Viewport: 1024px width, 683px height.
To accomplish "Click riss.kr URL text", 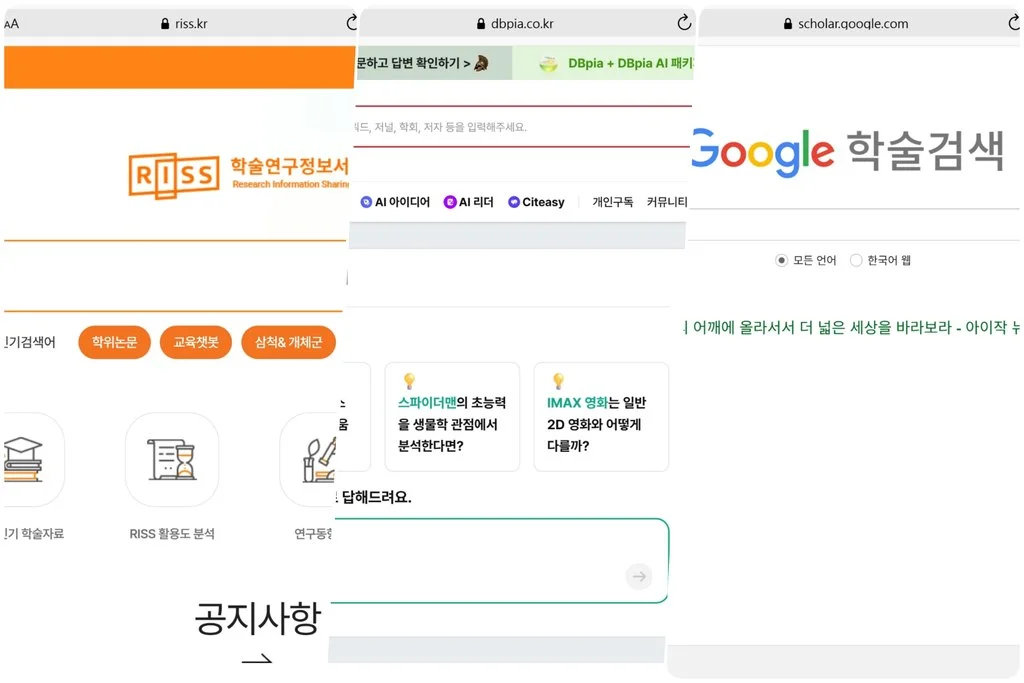I will (x=191, y=24).
